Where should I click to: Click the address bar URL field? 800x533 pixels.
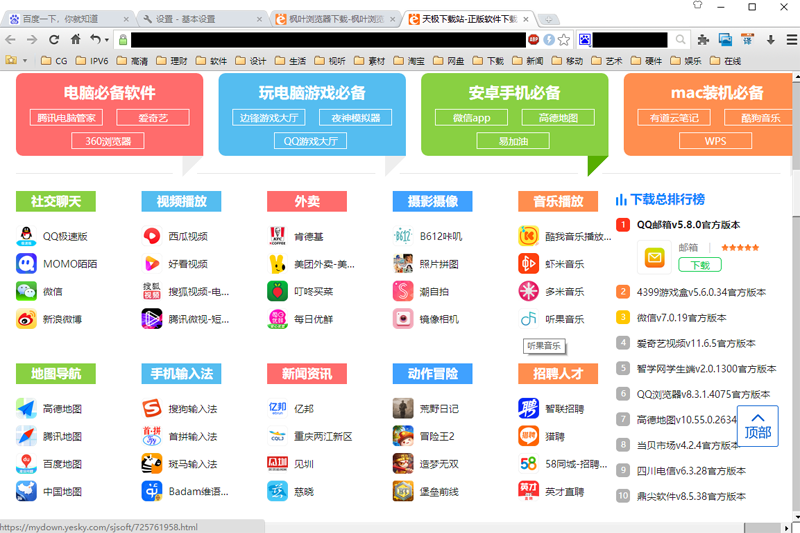click(320, 40)
